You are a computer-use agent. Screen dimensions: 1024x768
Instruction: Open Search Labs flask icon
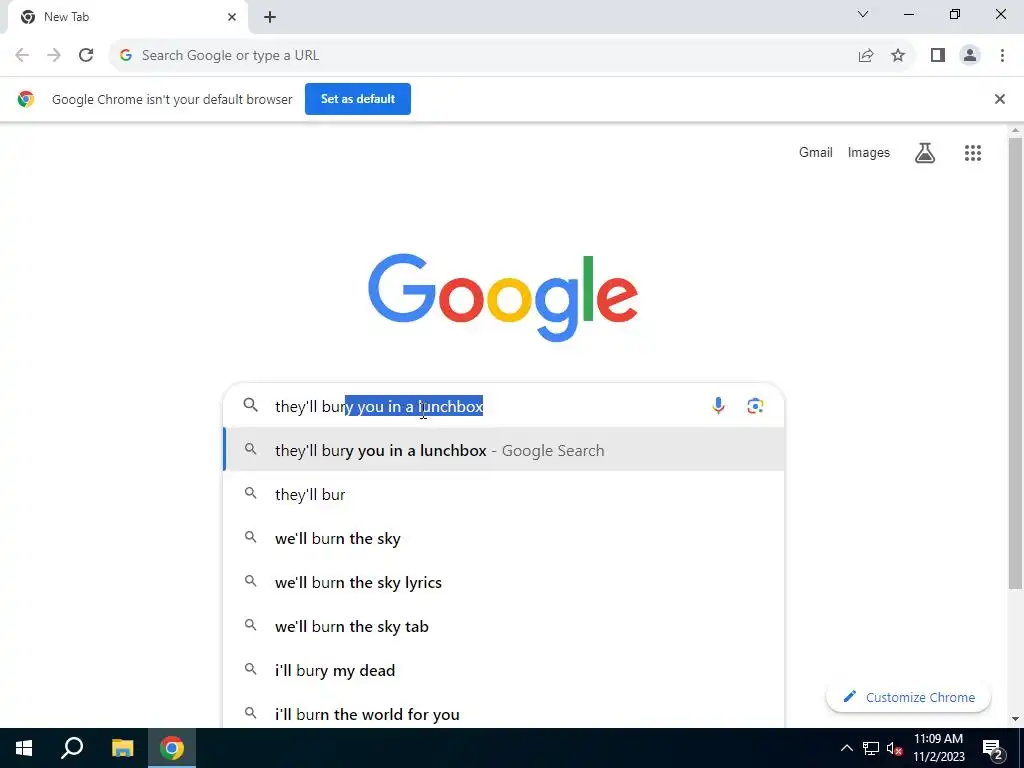(925, 153)
